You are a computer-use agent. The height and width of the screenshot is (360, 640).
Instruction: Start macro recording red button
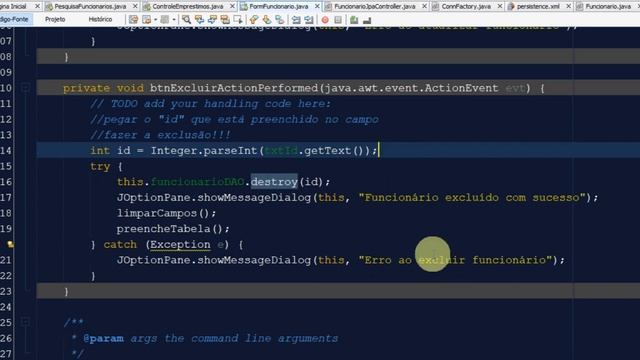[325, 19]
